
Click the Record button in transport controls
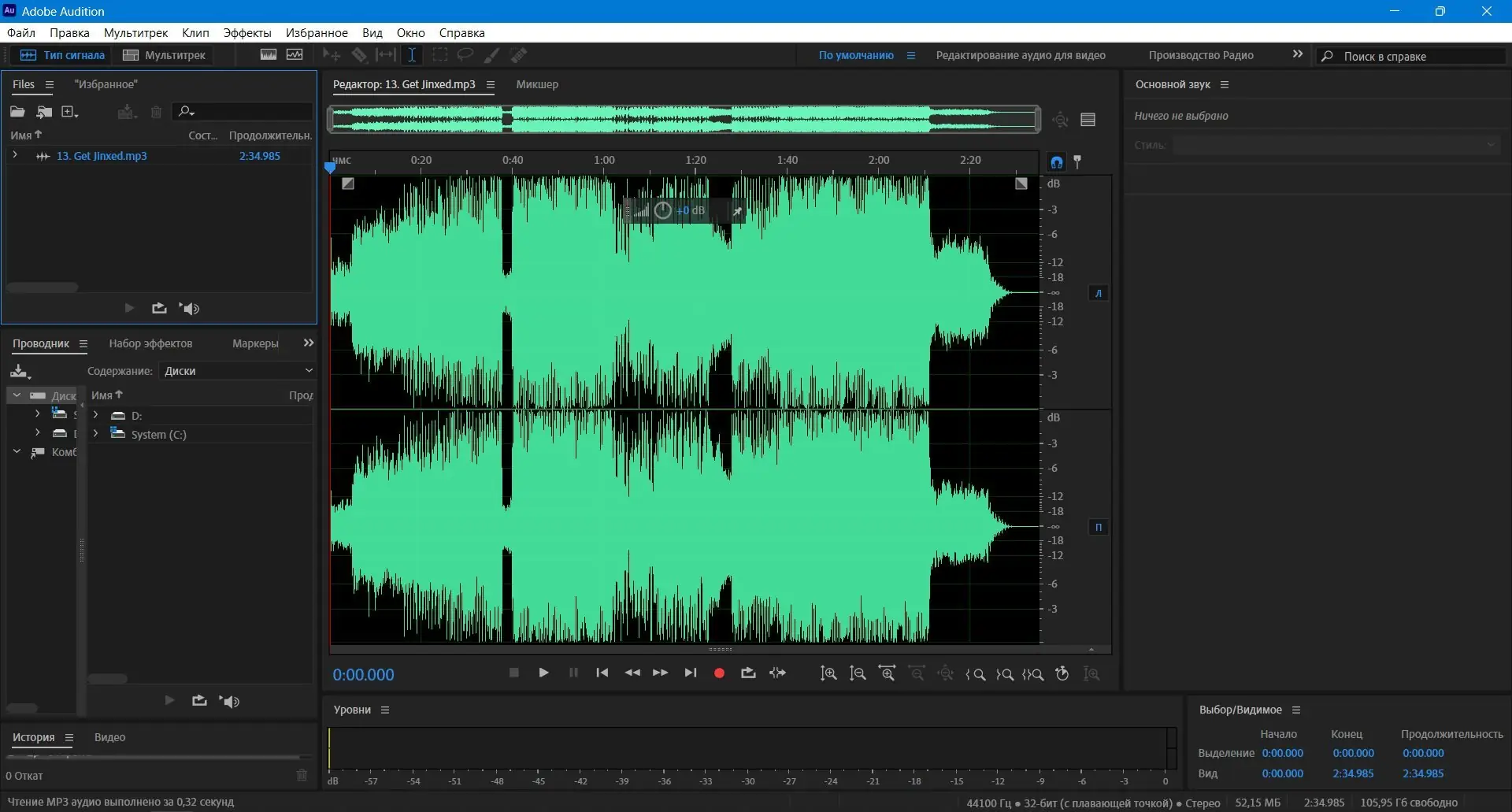tap(718, 673)
